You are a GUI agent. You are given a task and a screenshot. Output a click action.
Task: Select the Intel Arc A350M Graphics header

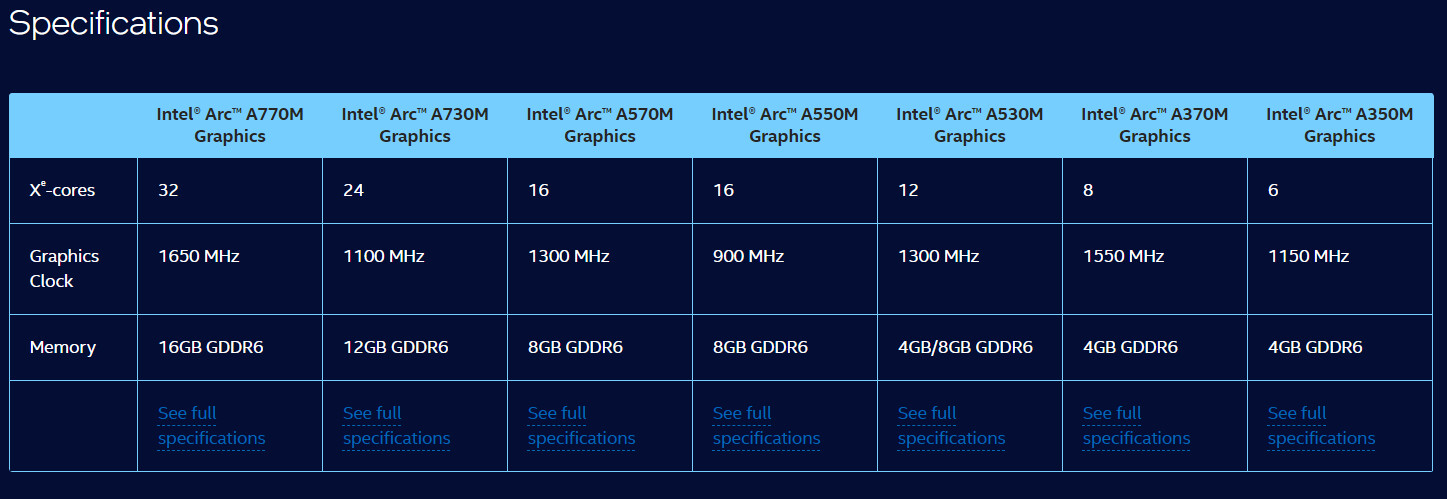(1340, 125)
